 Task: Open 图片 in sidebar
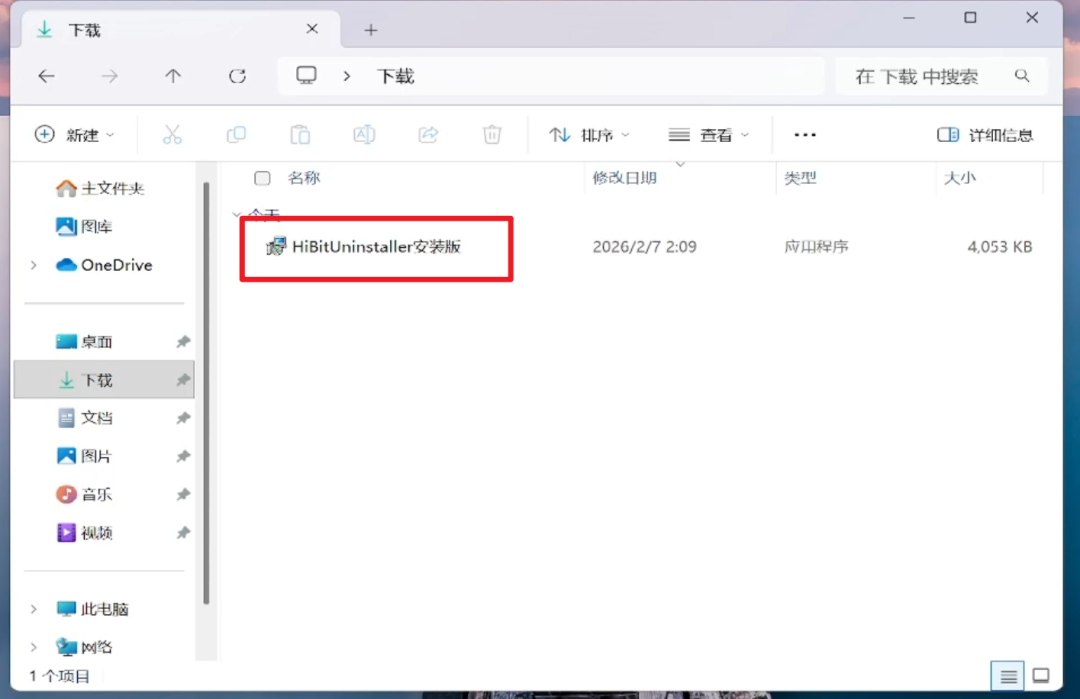[x=83, y=456]
